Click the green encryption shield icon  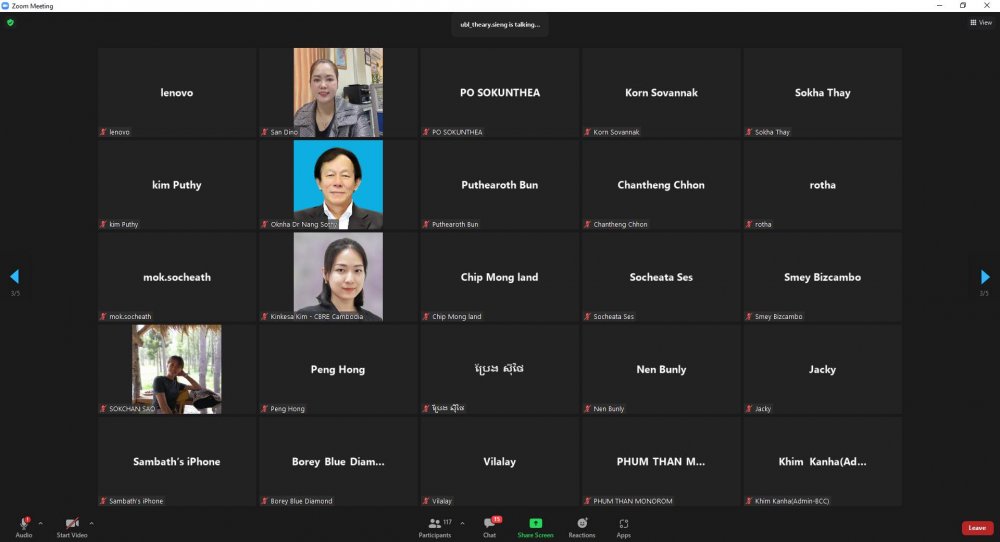coord(10,23)
